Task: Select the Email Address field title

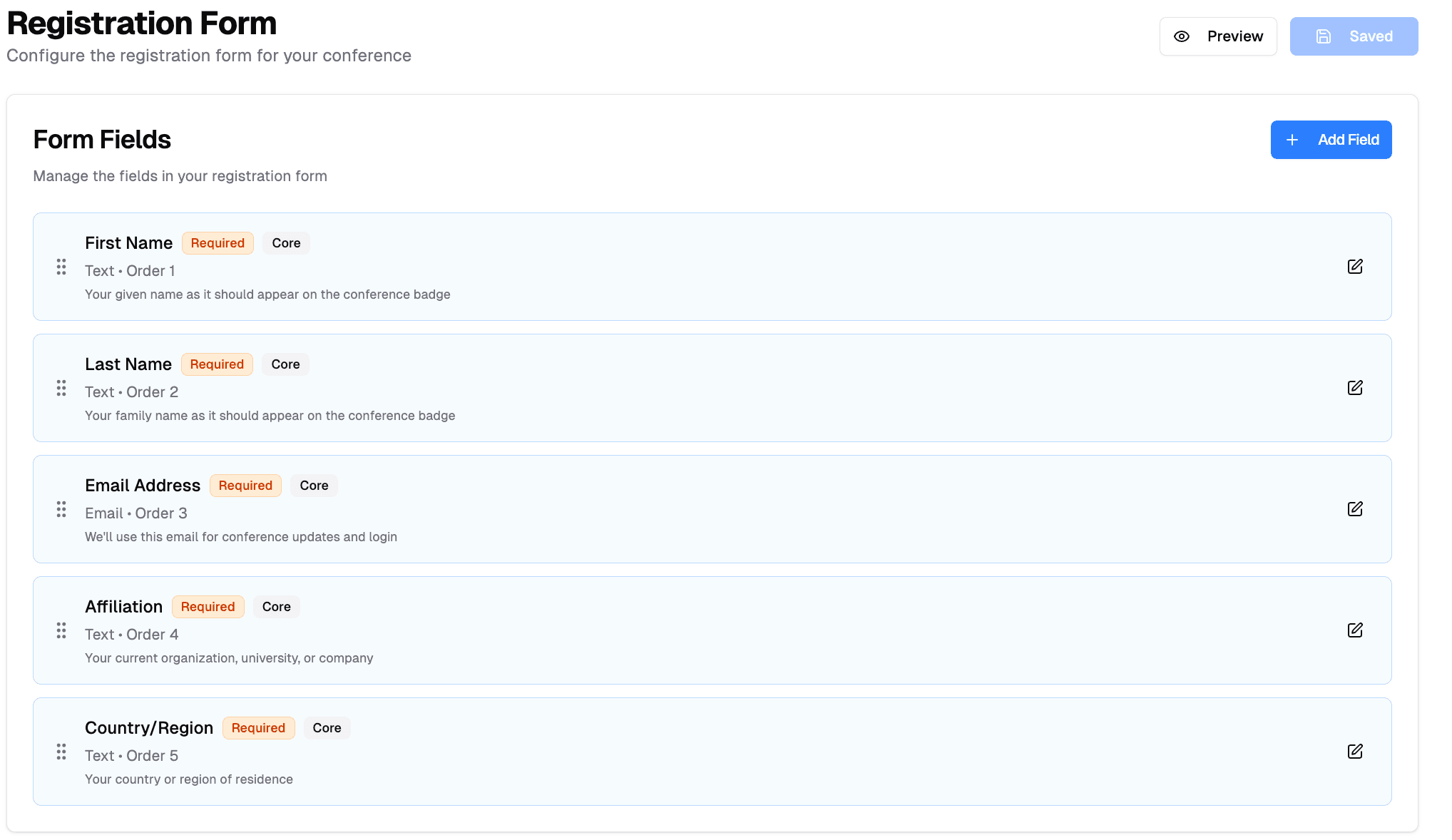Action: click(x=143, y=486)
